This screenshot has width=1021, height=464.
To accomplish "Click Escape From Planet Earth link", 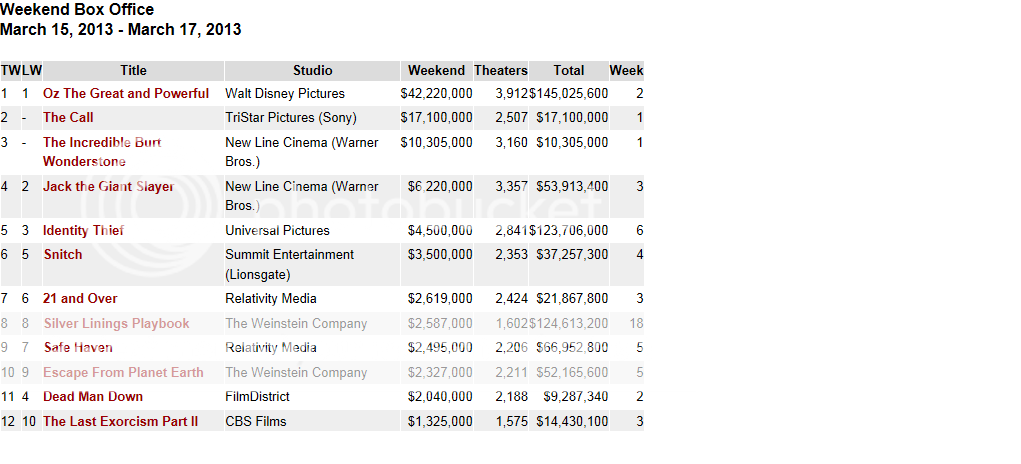I will tap(123, 373).
